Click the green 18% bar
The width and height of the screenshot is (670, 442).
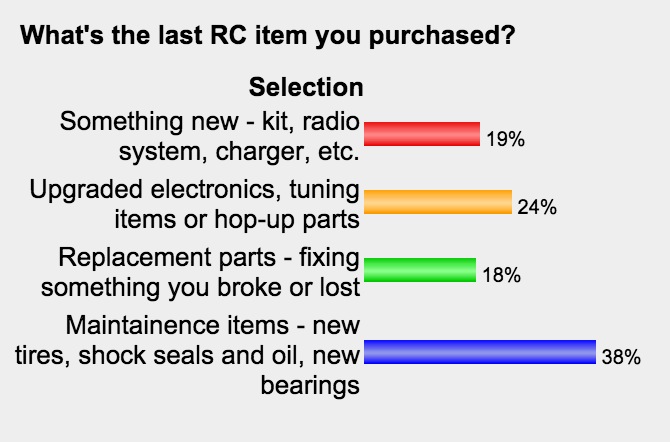420,270
